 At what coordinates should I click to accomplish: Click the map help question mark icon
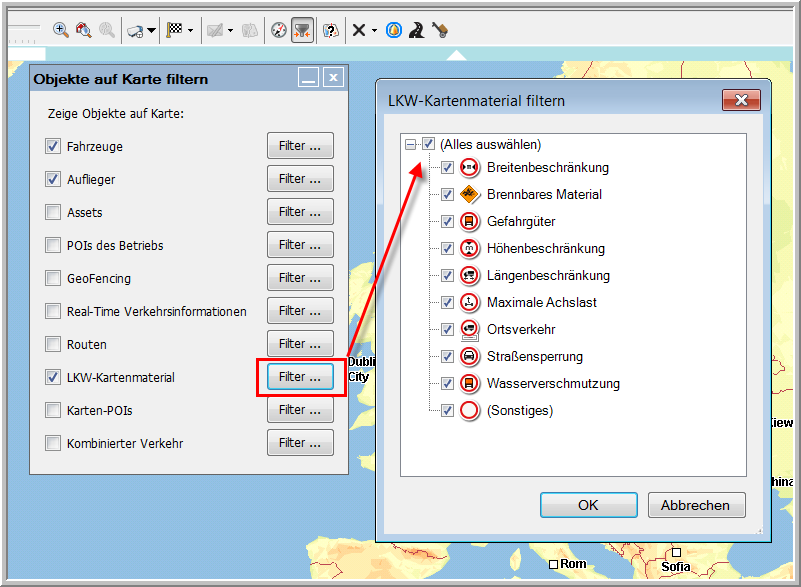pyautogui.click(x=331, y=30)
